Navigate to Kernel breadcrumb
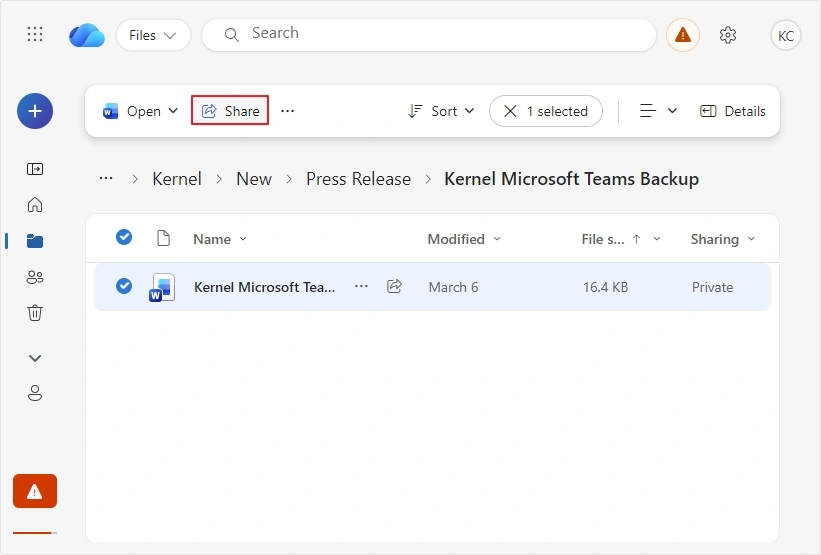The image size is (821, 555). click(x=177, y=179)
